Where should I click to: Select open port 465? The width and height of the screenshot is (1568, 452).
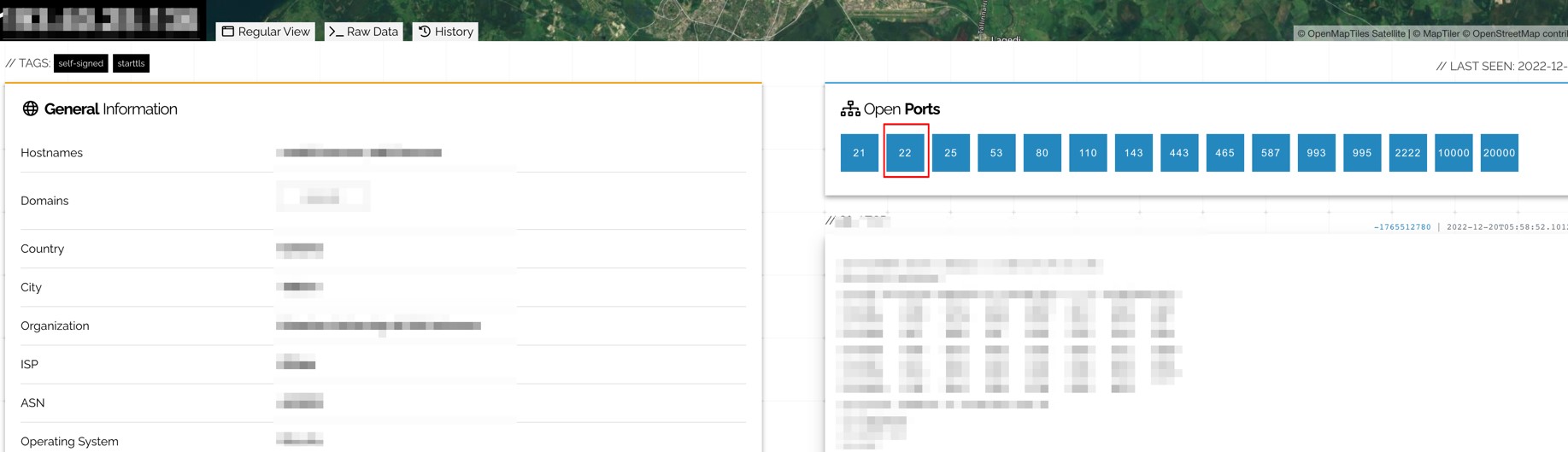1225,153
